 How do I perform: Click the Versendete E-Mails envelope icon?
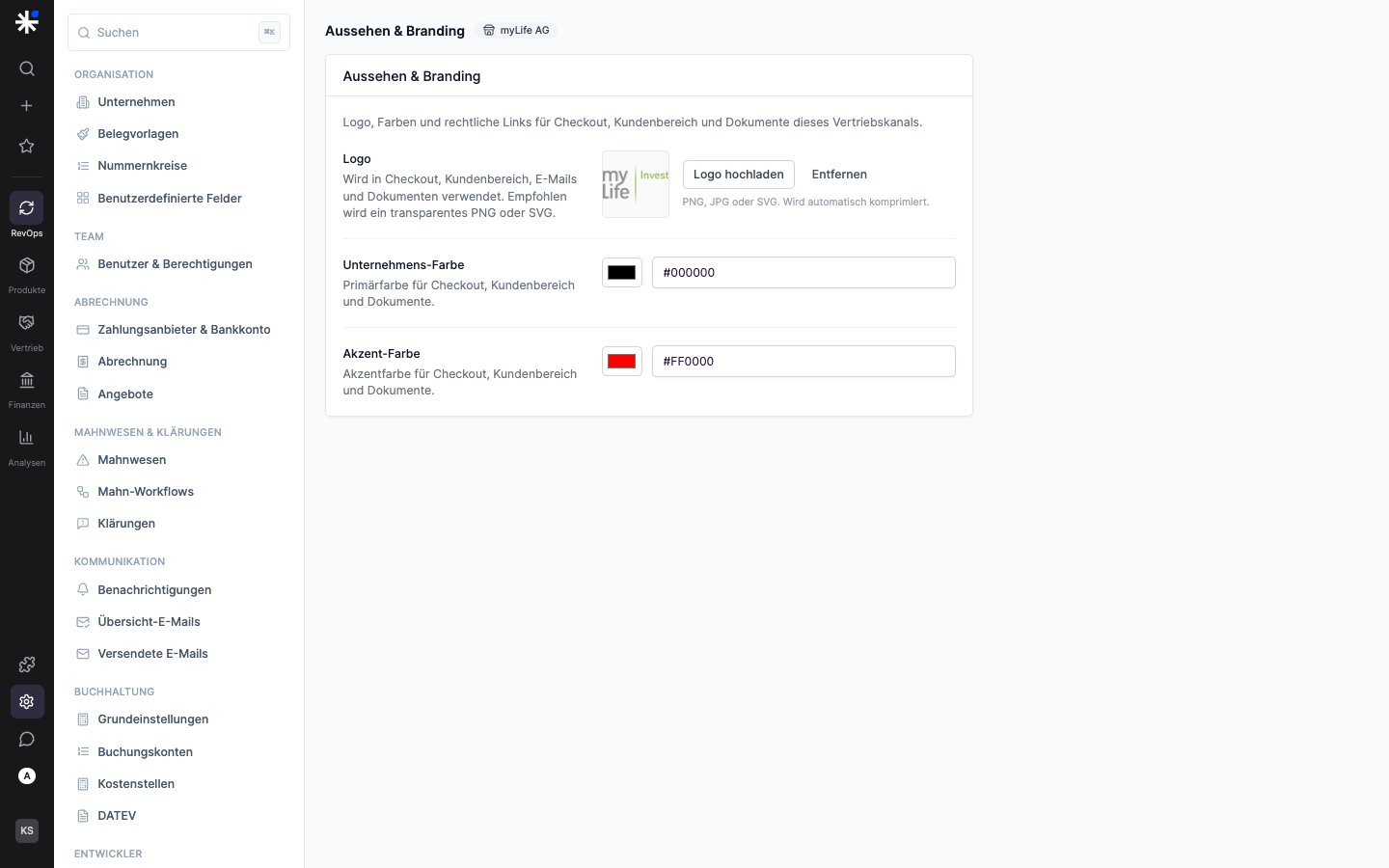83,654
